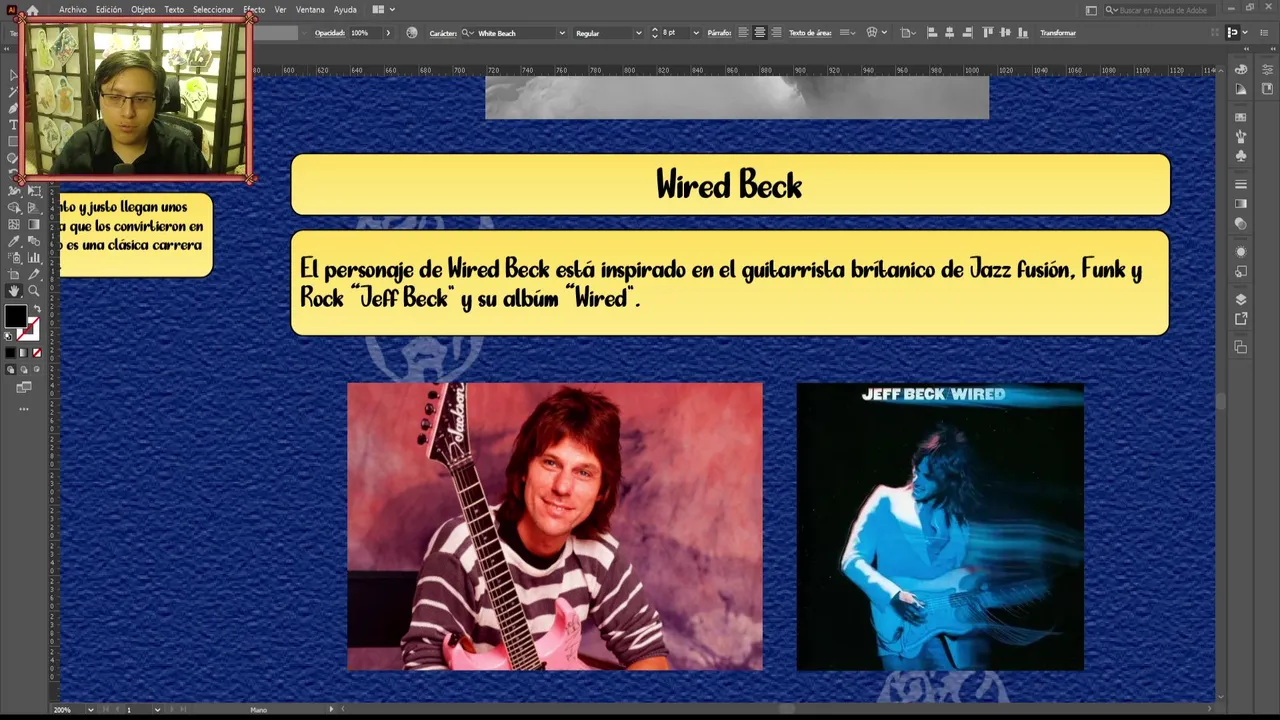
Task: Align paragraph text right
Action: (x=776, y=32)
